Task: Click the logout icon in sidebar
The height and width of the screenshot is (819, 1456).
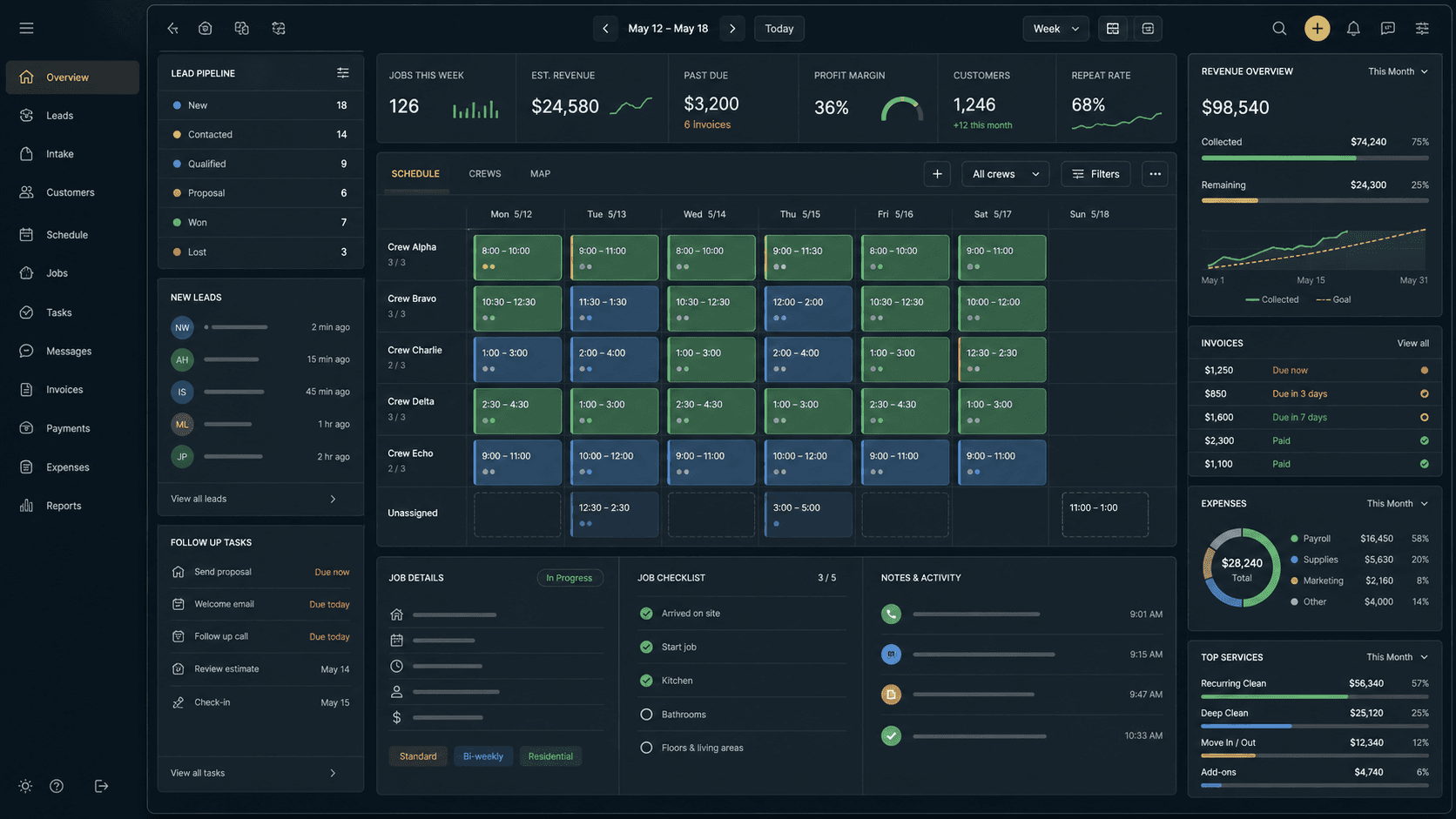Action: [101, 786]
